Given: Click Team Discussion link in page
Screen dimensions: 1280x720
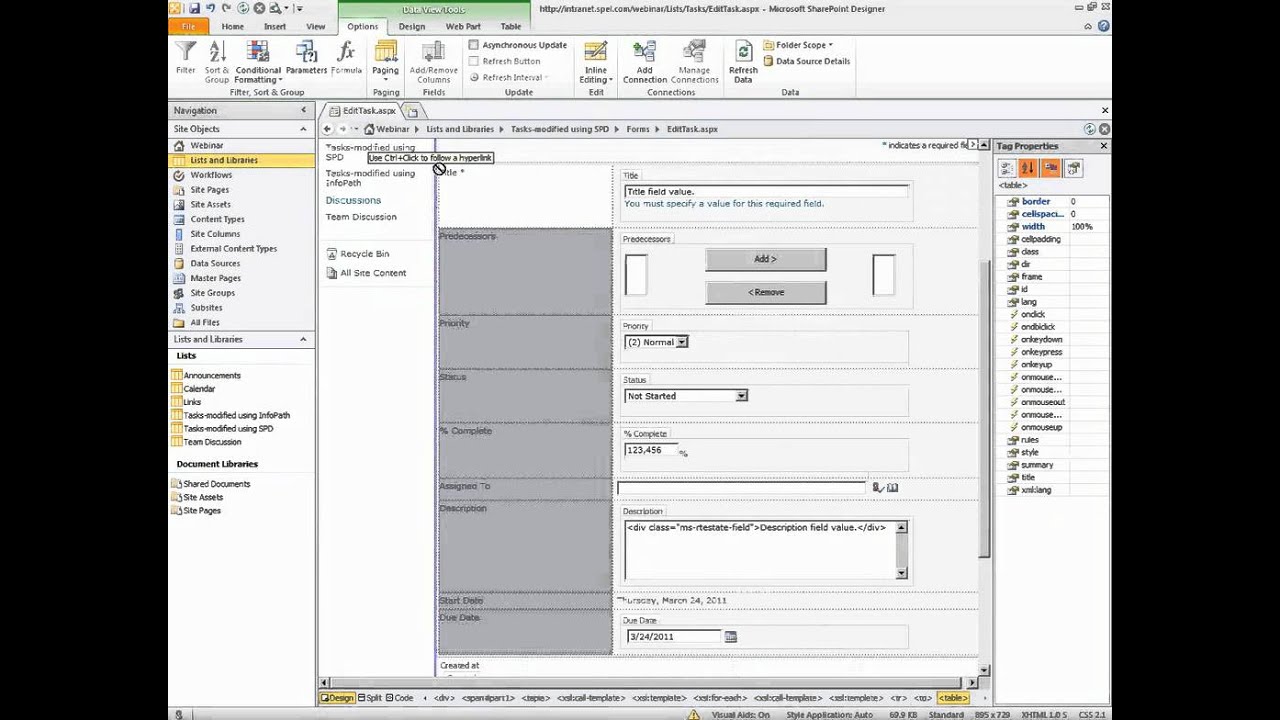Looking at the screenshot, I should [x=361, y=217].
